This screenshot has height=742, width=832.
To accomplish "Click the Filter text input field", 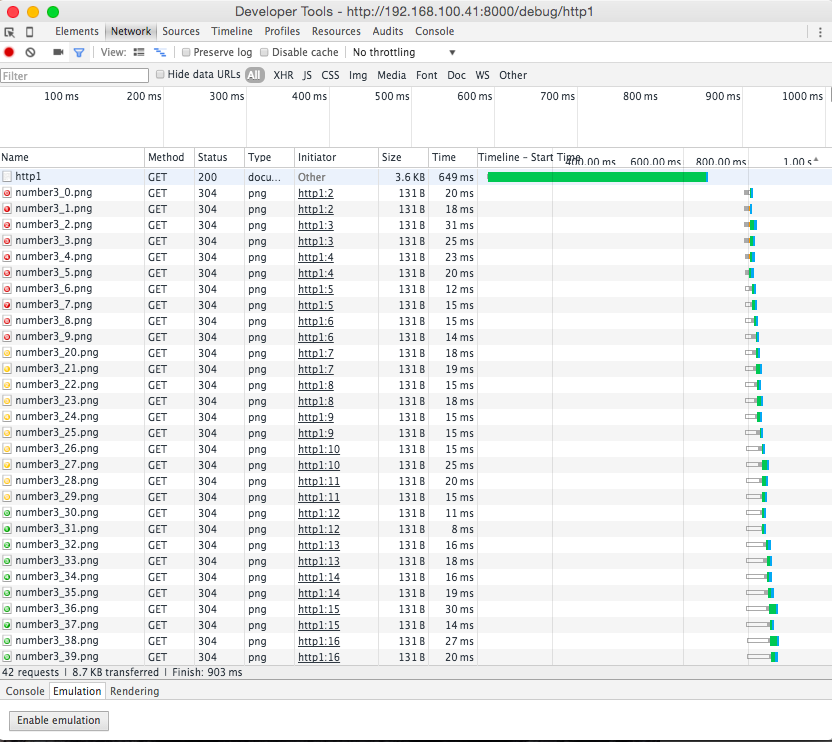I will point(74,75).
